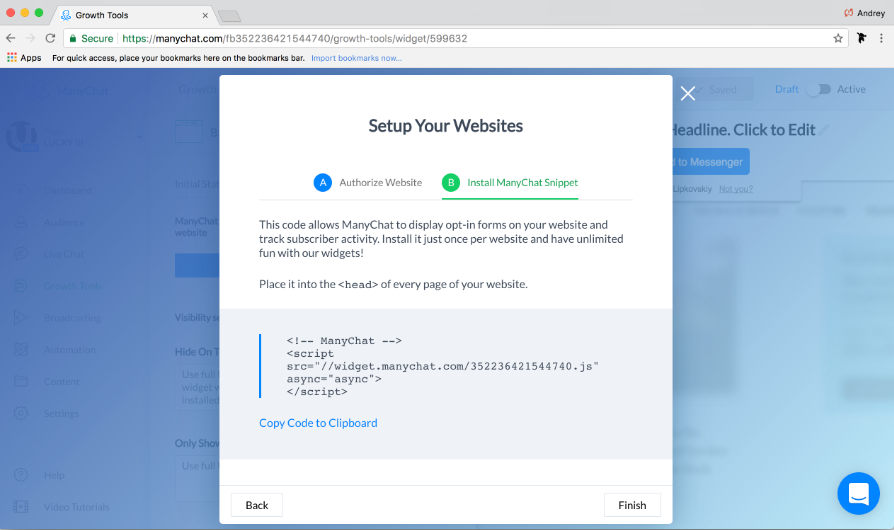The width and height of the screenshot is (894, 530).
Task: Close the Setup Your Websites dialog
Action: pyautogui.click(x=688, y=93)
